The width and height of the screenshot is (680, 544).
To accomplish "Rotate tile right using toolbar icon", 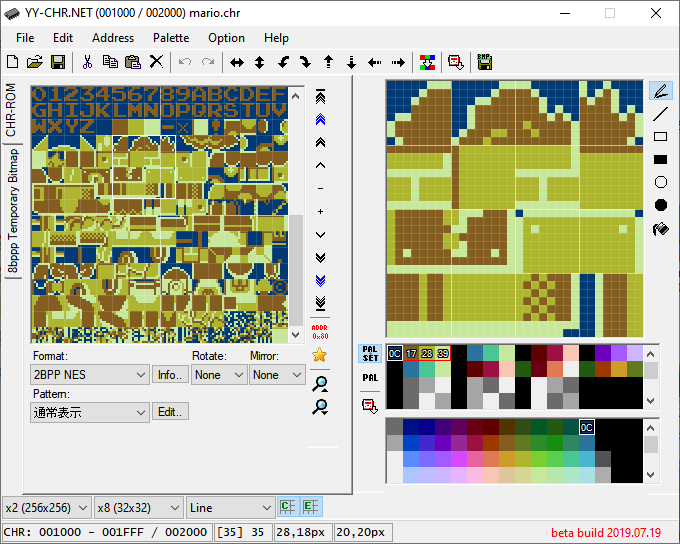I will coord(305,62).
